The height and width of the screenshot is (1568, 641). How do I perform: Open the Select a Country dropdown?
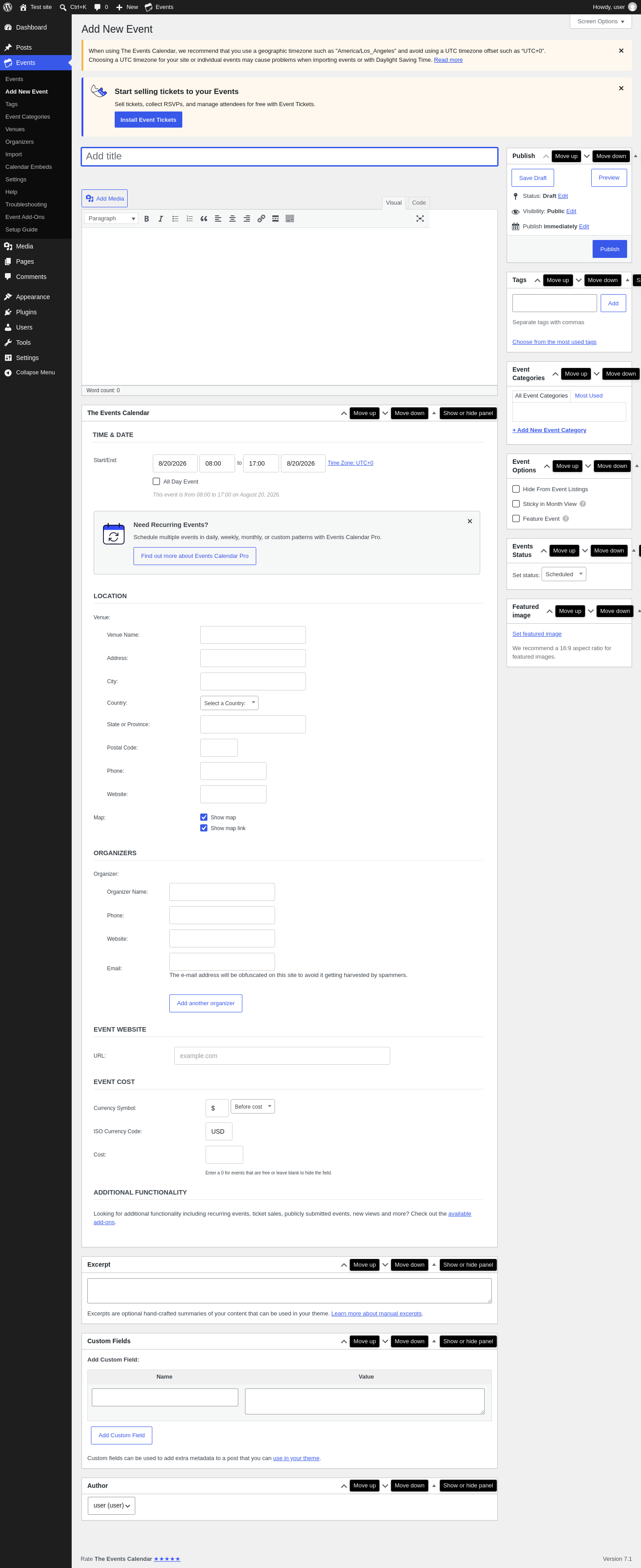coord(229,703)
